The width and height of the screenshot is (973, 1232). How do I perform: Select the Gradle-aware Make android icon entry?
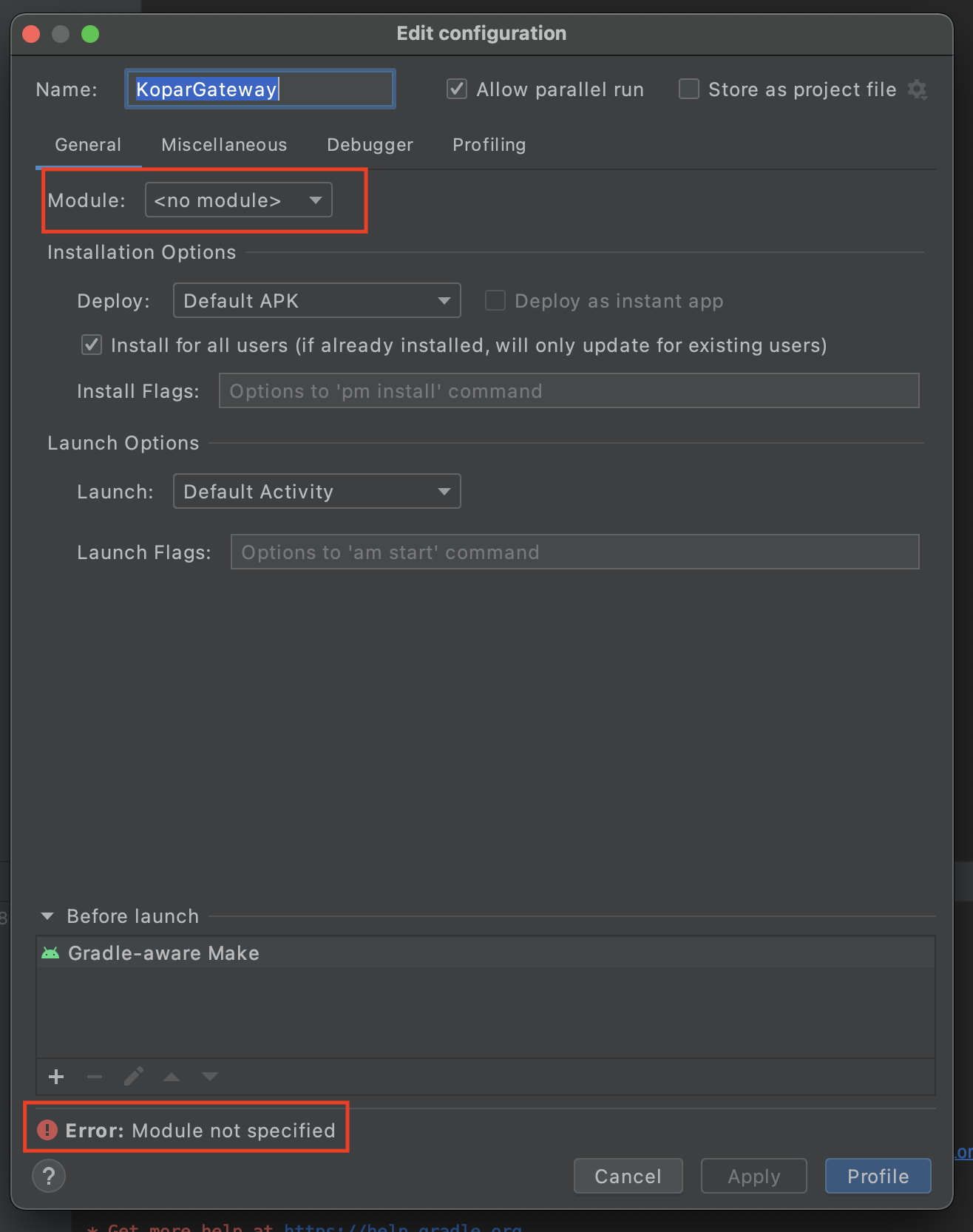point(50,953)
